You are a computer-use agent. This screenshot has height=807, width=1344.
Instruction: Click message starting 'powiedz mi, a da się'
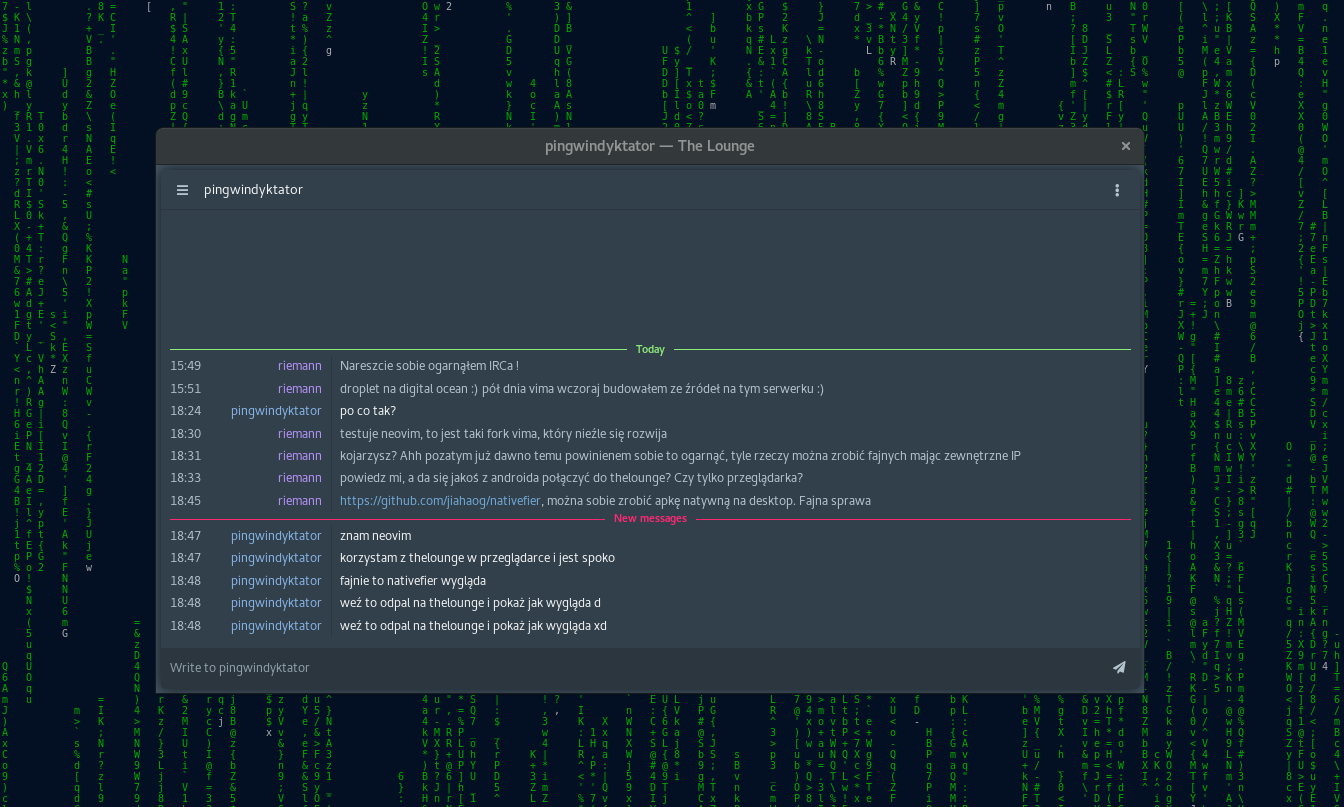coord(571,478)
